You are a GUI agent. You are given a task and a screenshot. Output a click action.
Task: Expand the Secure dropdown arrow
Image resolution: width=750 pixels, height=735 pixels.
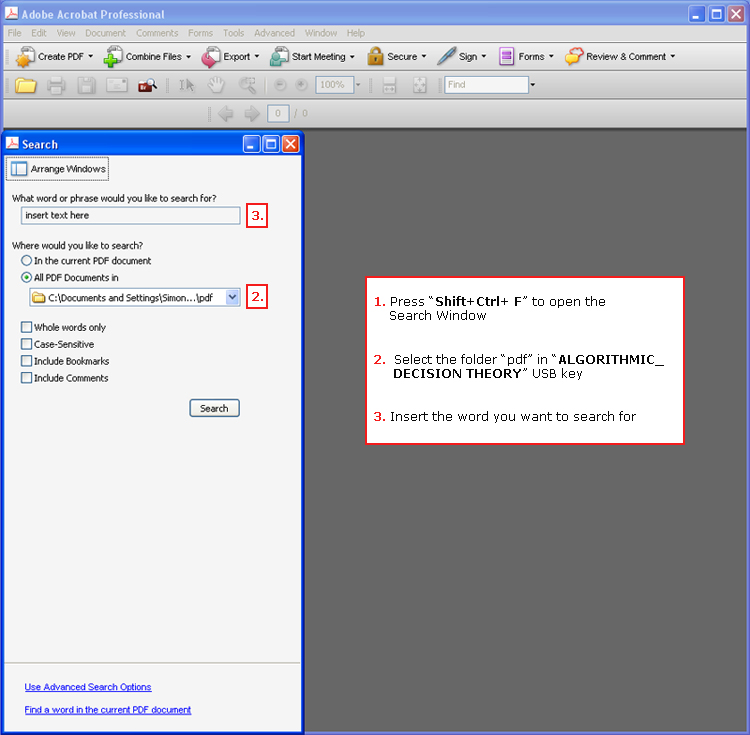tap(424, 56)
